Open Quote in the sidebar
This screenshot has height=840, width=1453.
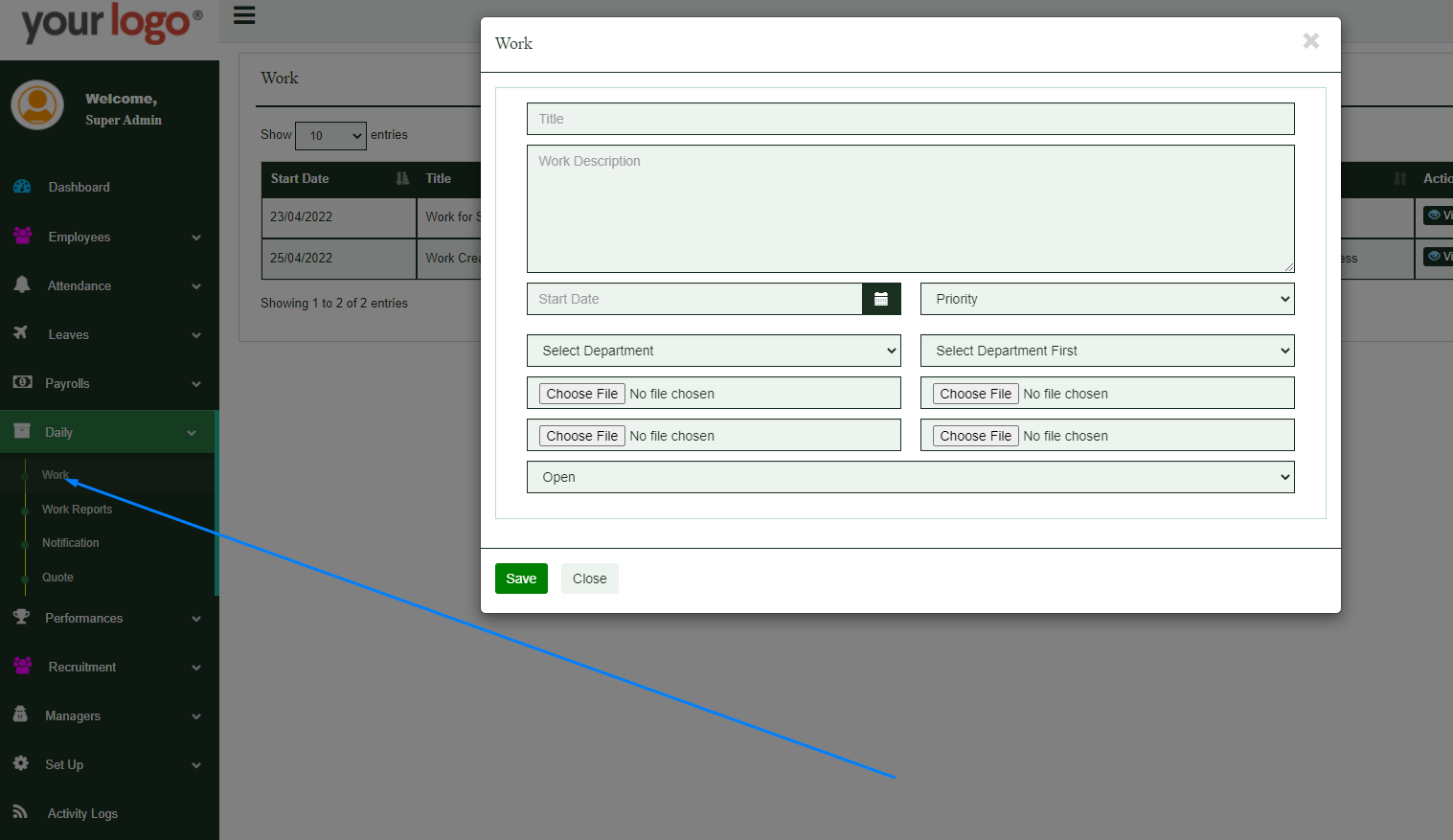[x=57, y=578]
